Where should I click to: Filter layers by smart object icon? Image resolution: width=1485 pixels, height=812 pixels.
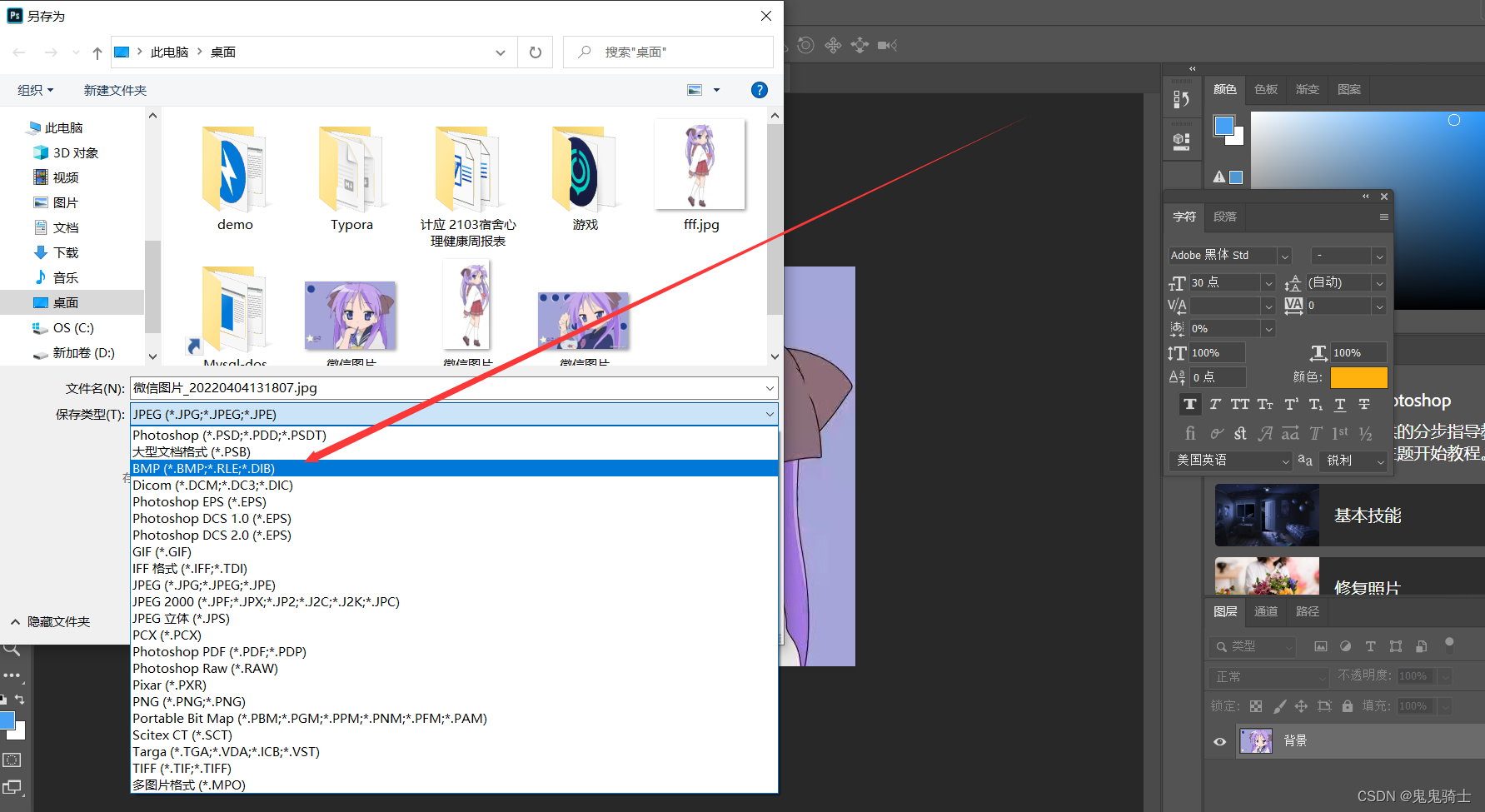click(x=1422, y=646)
